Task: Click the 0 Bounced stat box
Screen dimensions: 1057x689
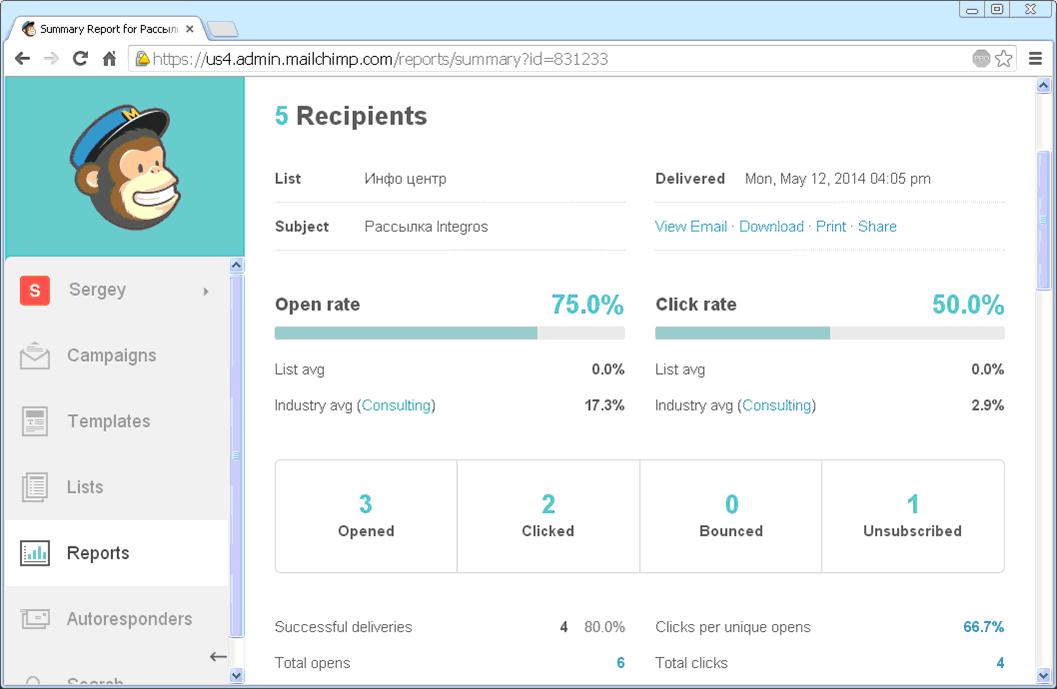Action: [x=731, y=516]
